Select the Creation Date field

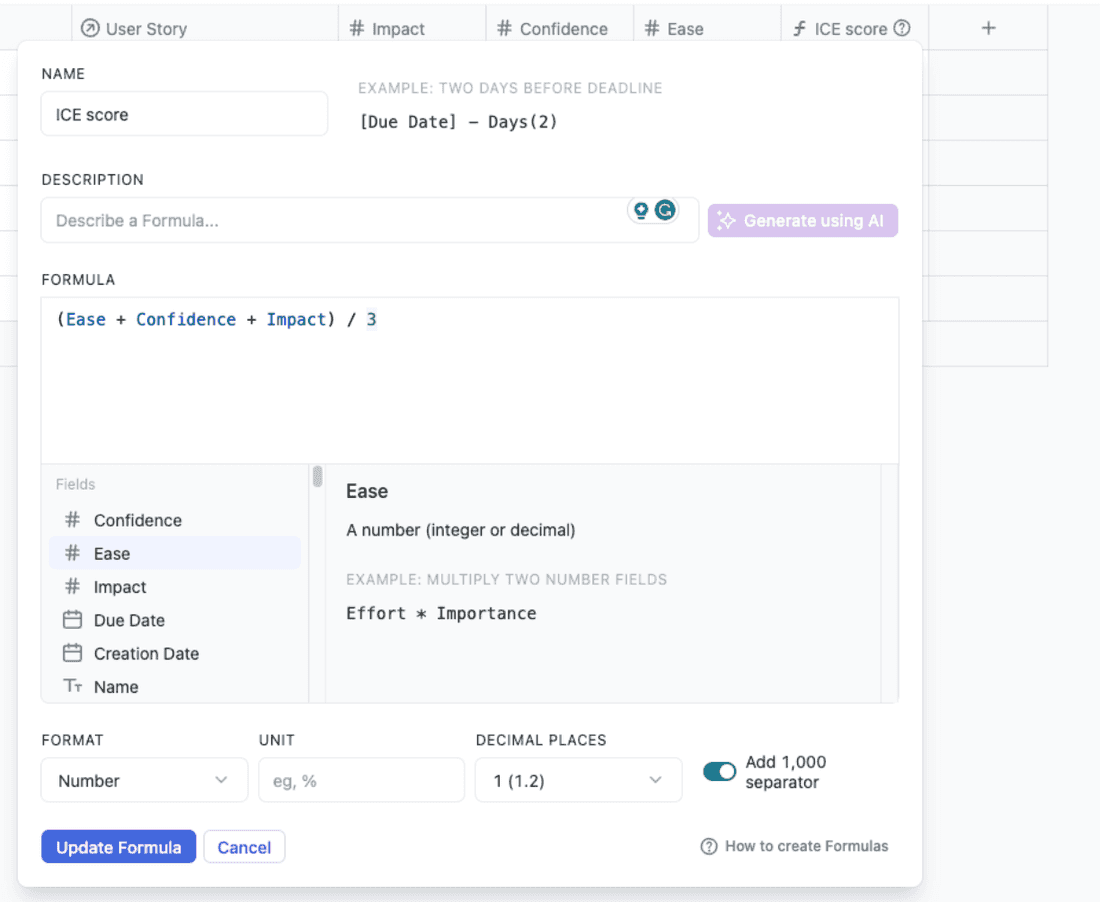[146, 653]
